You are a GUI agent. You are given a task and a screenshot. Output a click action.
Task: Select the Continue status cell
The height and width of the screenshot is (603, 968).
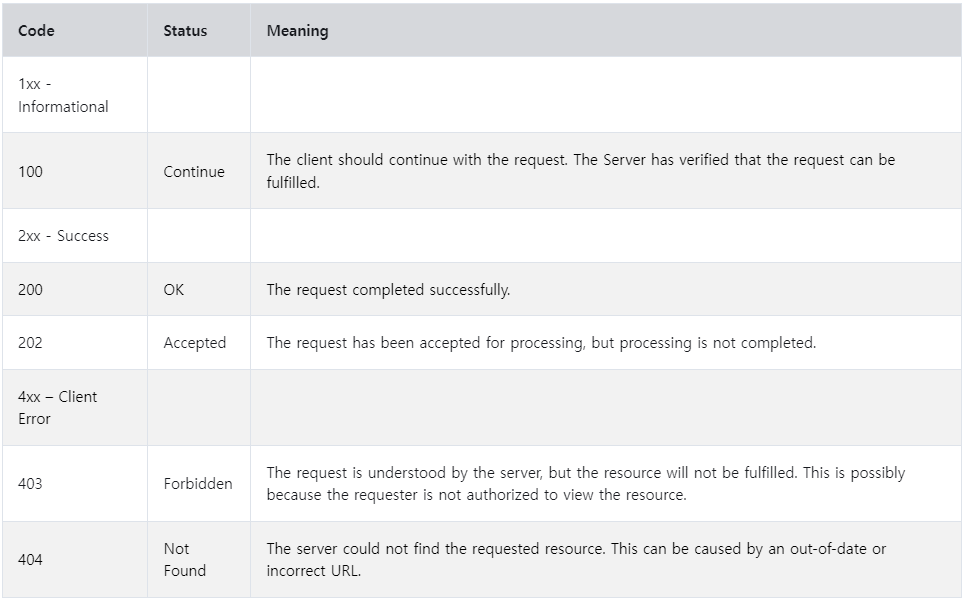coord(194,172)
